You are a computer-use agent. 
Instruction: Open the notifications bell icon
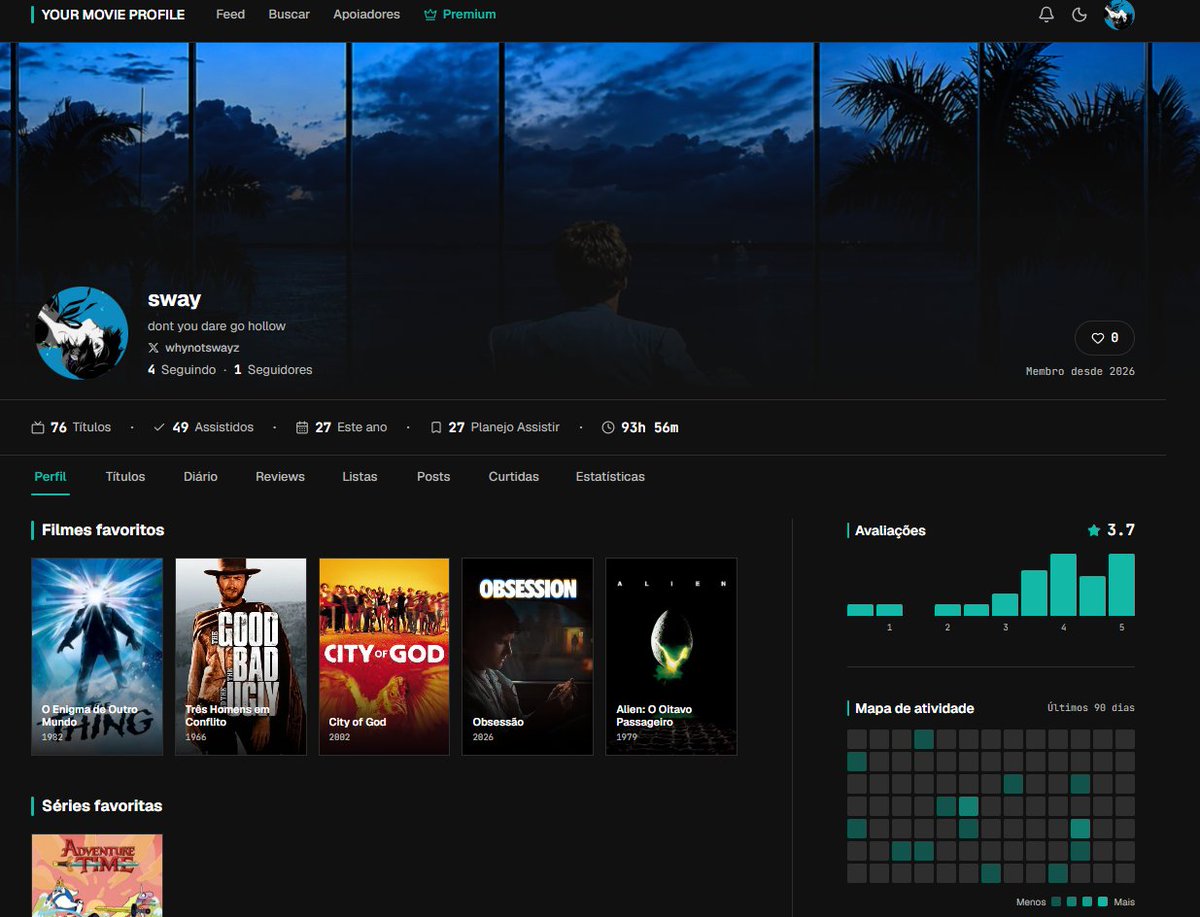coord(1046,15)
